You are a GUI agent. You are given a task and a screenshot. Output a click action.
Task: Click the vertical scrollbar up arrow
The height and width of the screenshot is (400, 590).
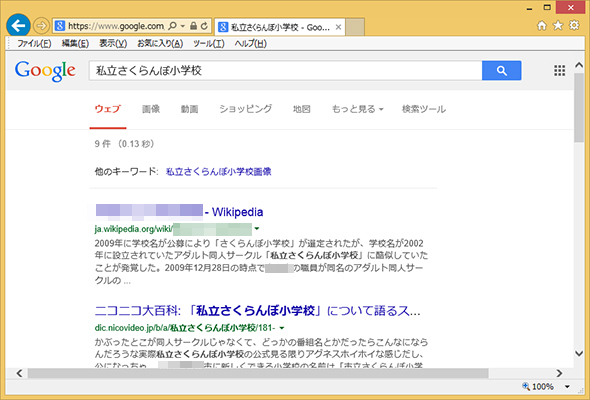click(579, 65)
